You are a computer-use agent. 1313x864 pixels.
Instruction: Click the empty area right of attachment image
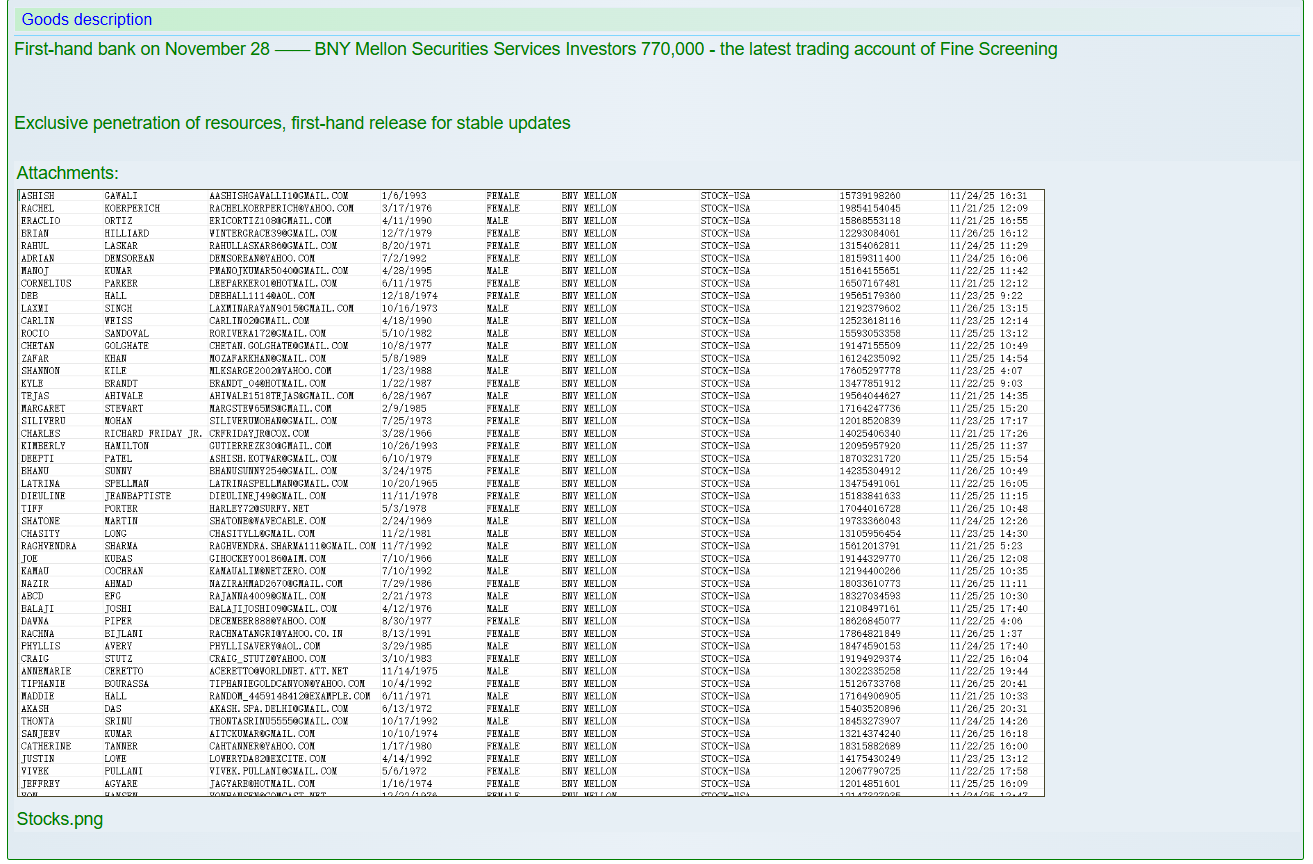tap(1170, 490)
